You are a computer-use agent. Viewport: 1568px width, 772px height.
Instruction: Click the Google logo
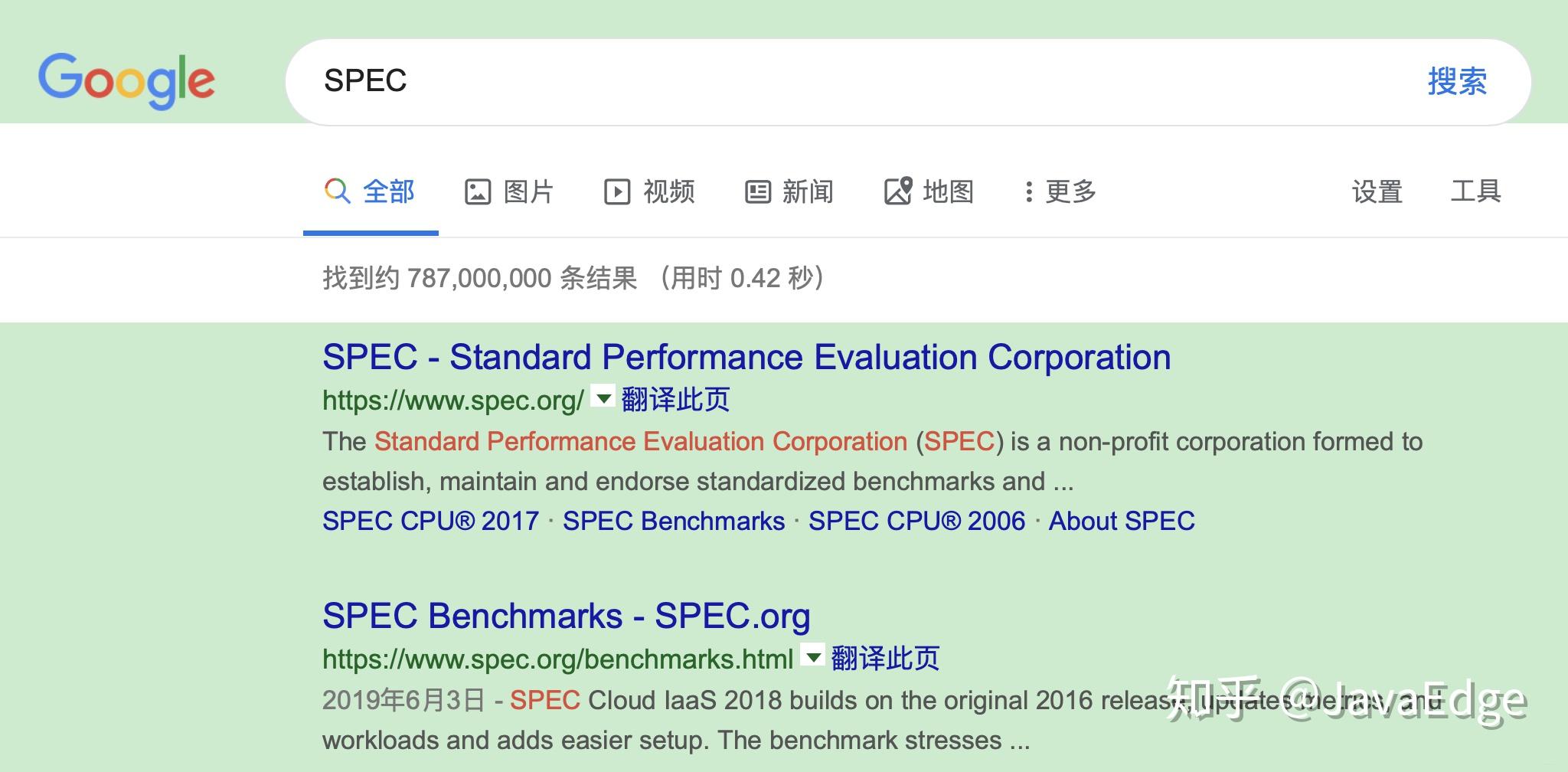pyautogui.click(x=126, y=80)
